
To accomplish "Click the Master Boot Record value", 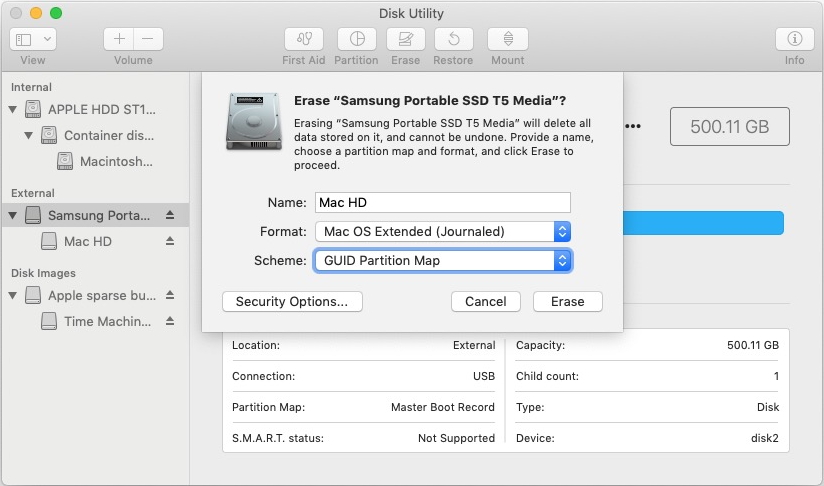I will [442, 407].
